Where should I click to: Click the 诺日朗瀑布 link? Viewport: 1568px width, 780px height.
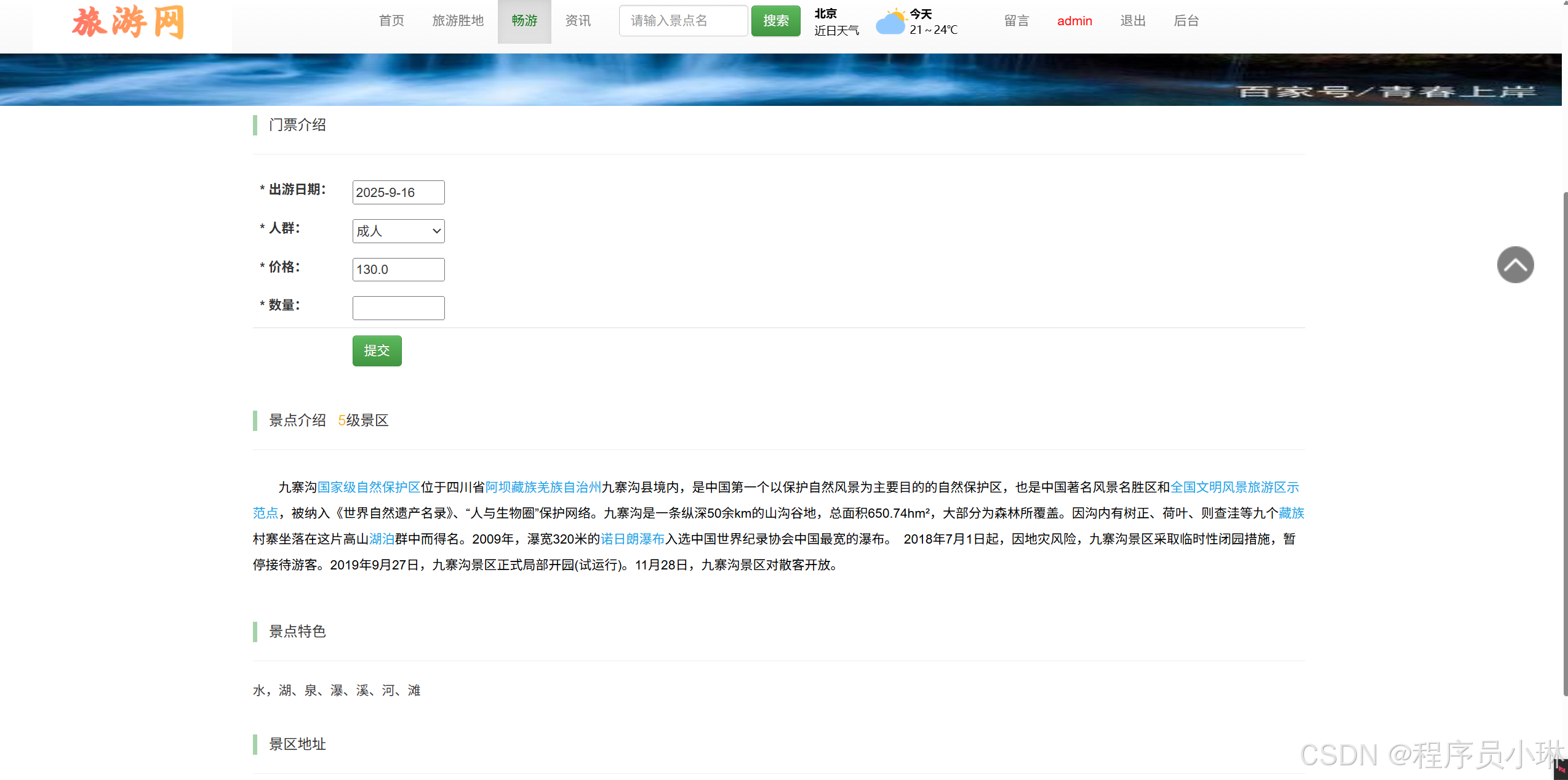[x=631, y=539]
